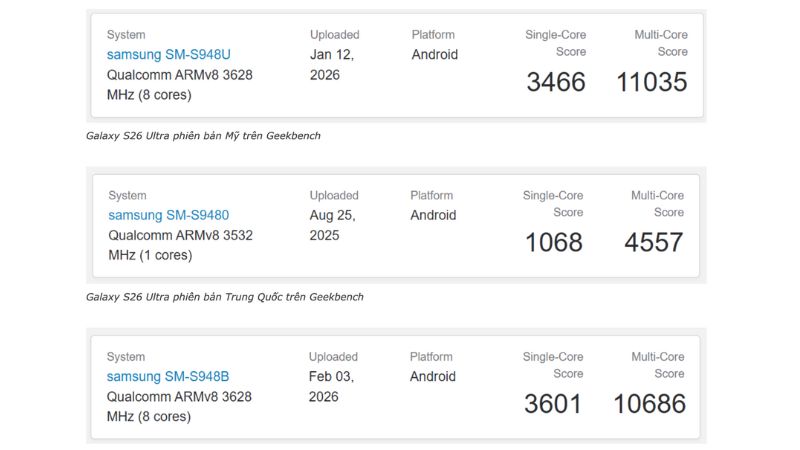Click the Multi-Core Score heading in SM-S948U card
Viewport: 800px width, 450px height.
(x=660, y=43)
